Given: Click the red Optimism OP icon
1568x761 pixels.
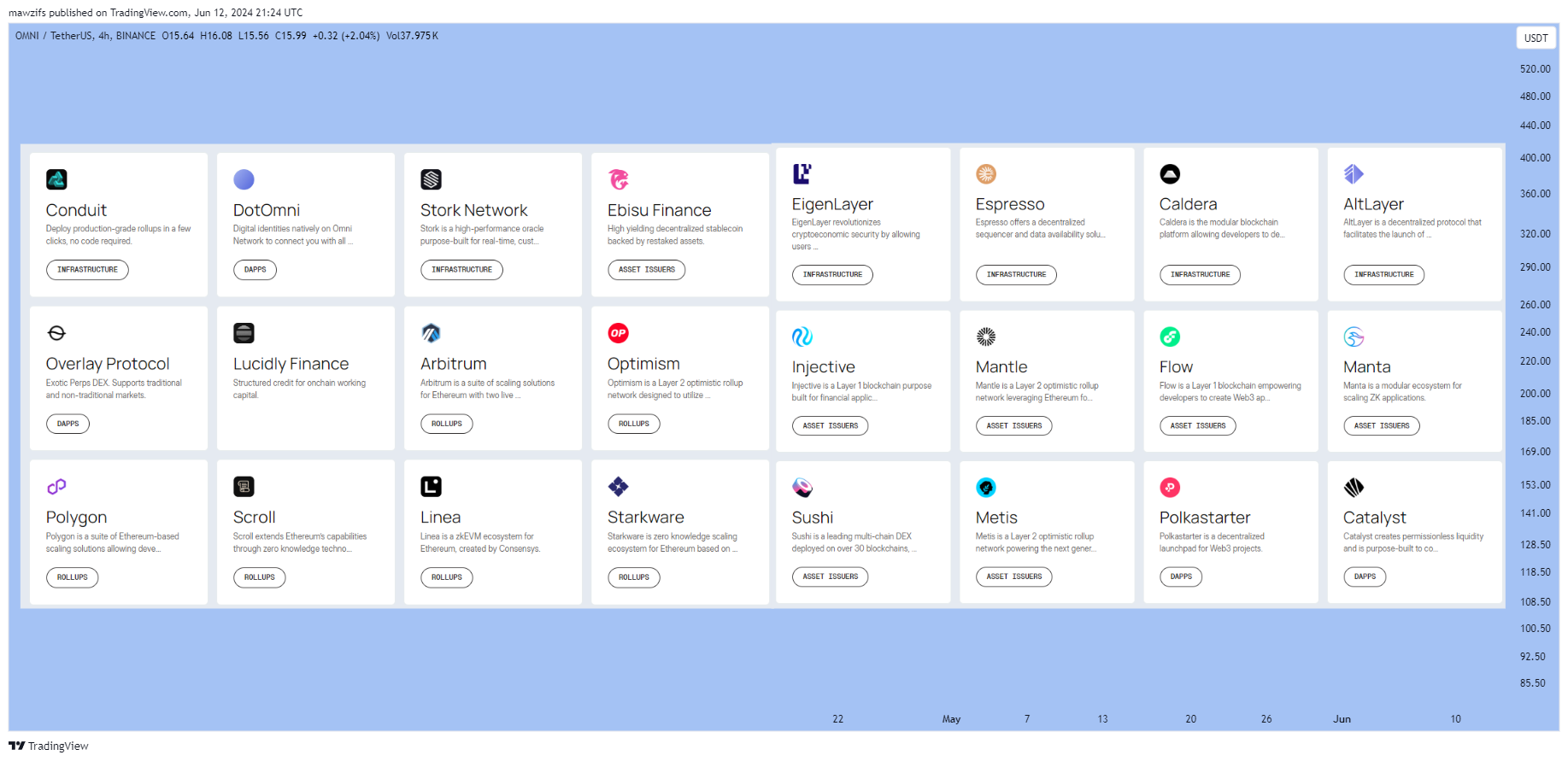Looking at the screenshot, I should pos(618,333).
